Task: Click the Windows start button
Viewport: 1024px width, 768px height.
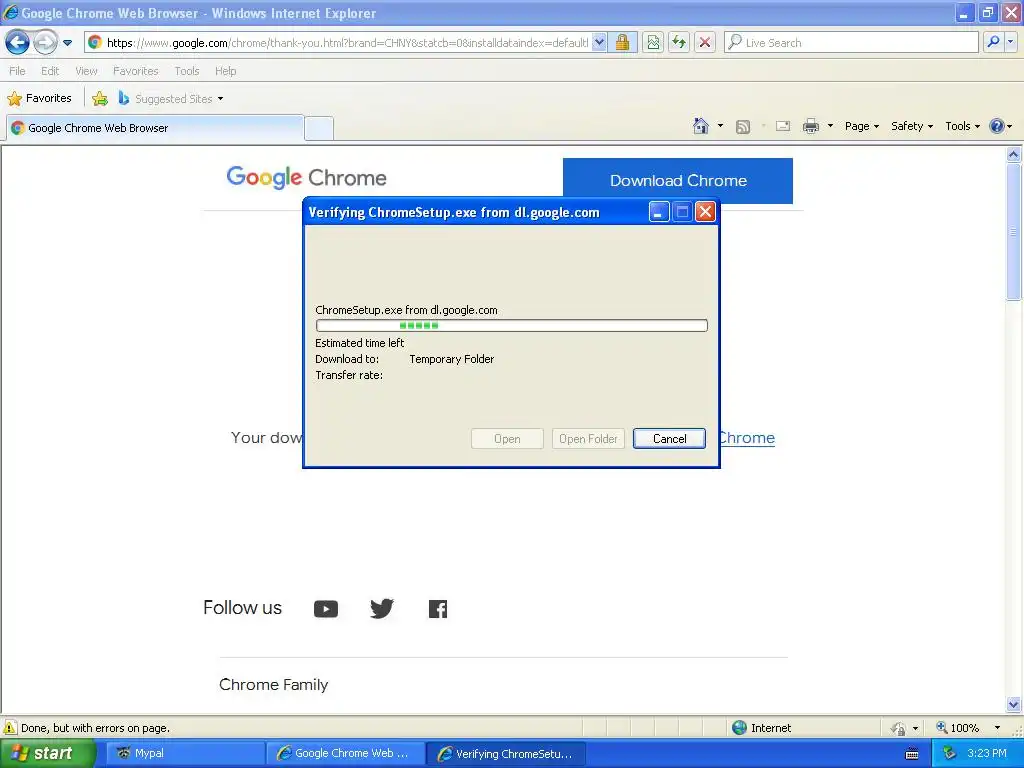Action: click(48, 753)
